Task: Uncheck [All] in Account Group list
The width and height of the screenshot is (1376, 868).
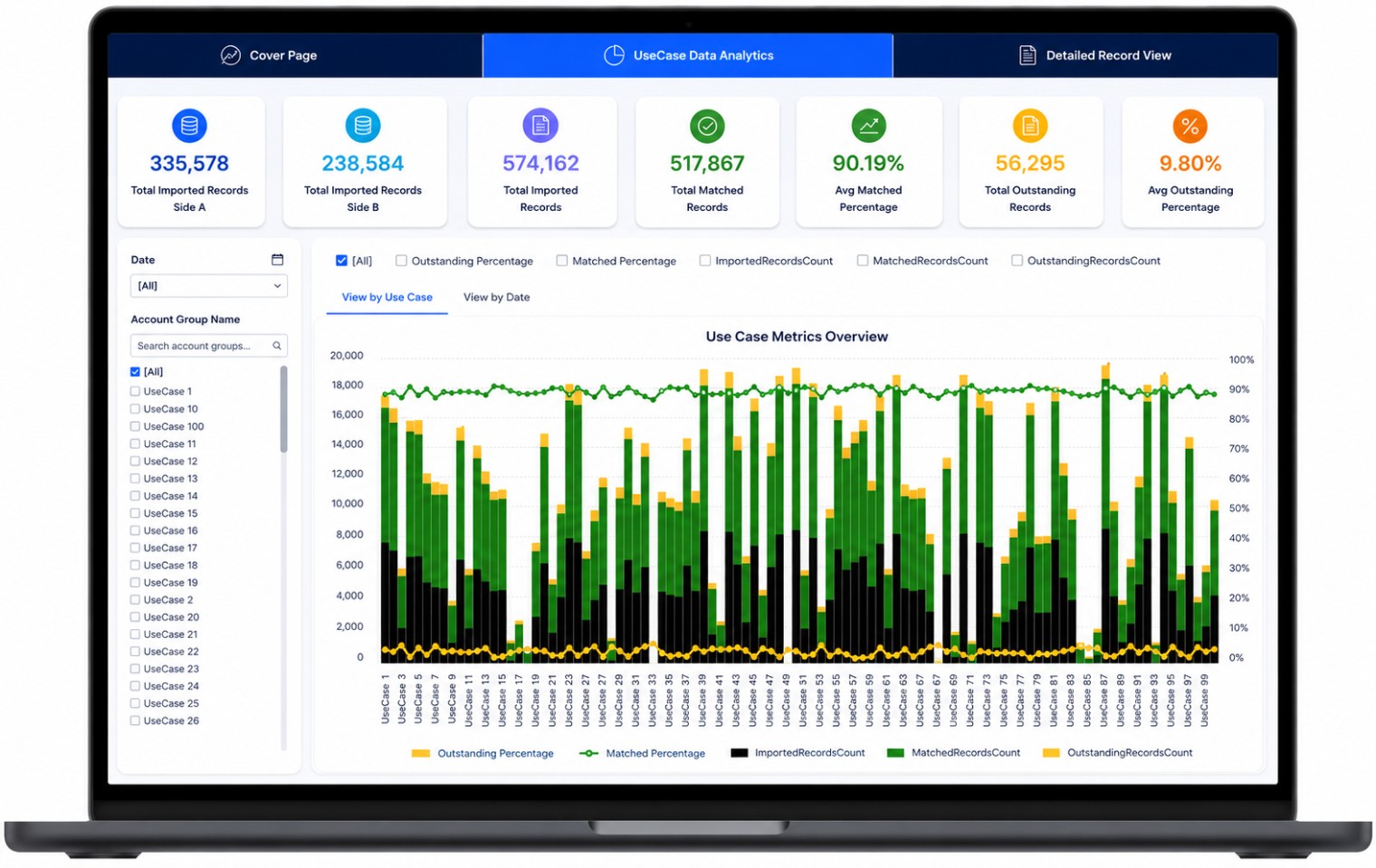Action: 135,372
